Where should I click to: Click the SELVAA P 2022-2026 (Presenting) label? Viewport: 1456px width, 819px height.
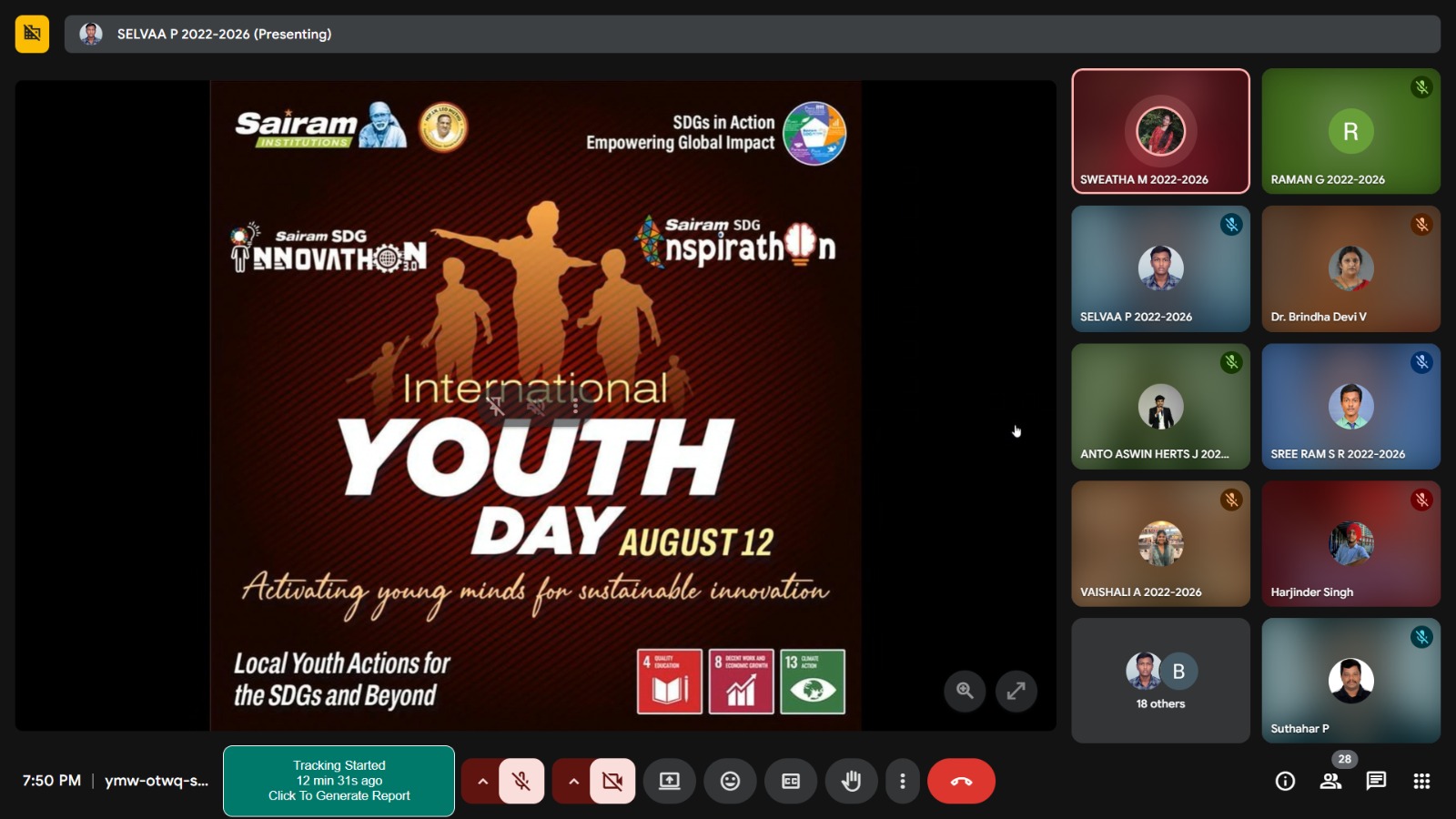coord(224,34)
